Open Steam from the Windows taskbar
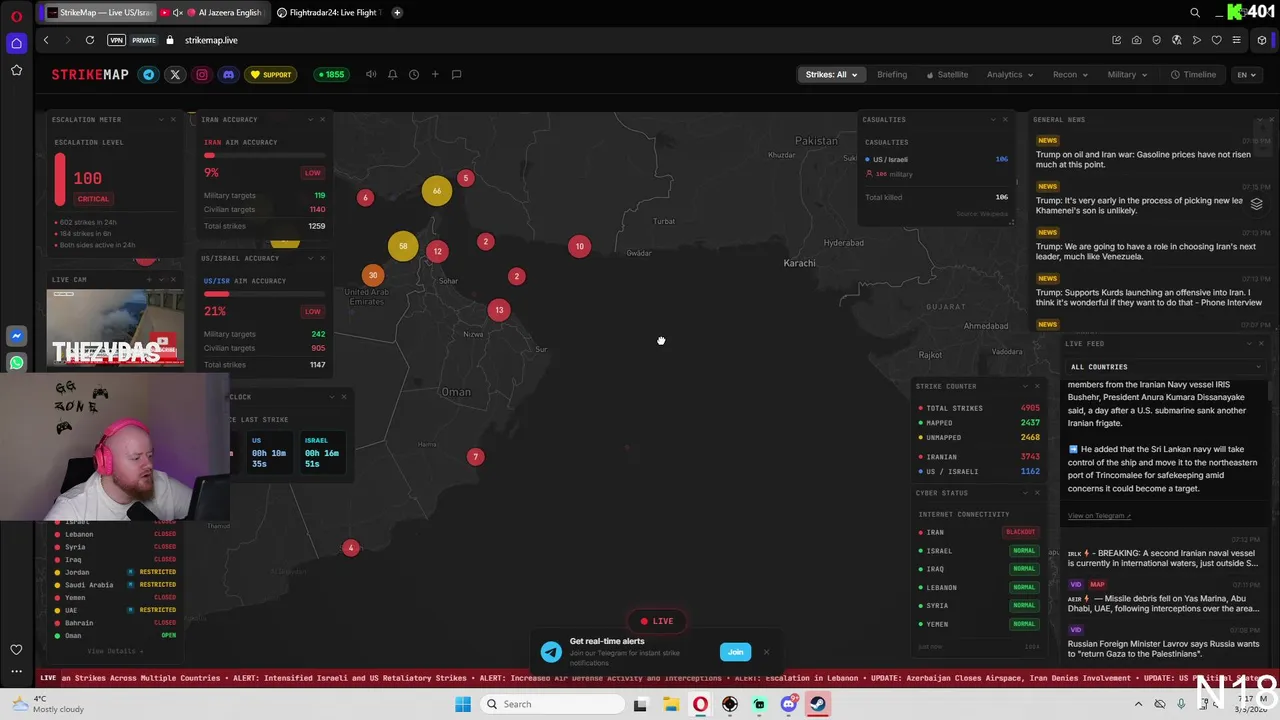1280x720 pixels. 818,704
